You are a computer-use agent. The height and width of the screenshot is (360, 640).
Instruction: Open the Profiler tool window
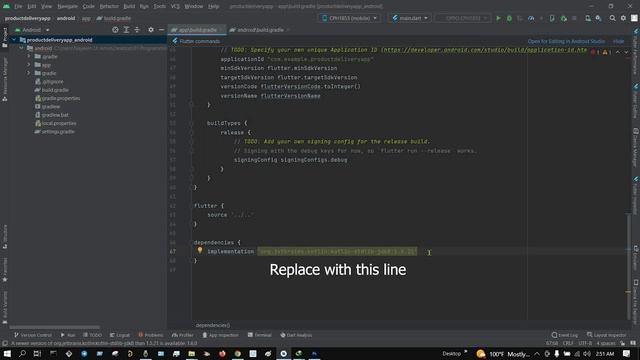tap(182, 335)
